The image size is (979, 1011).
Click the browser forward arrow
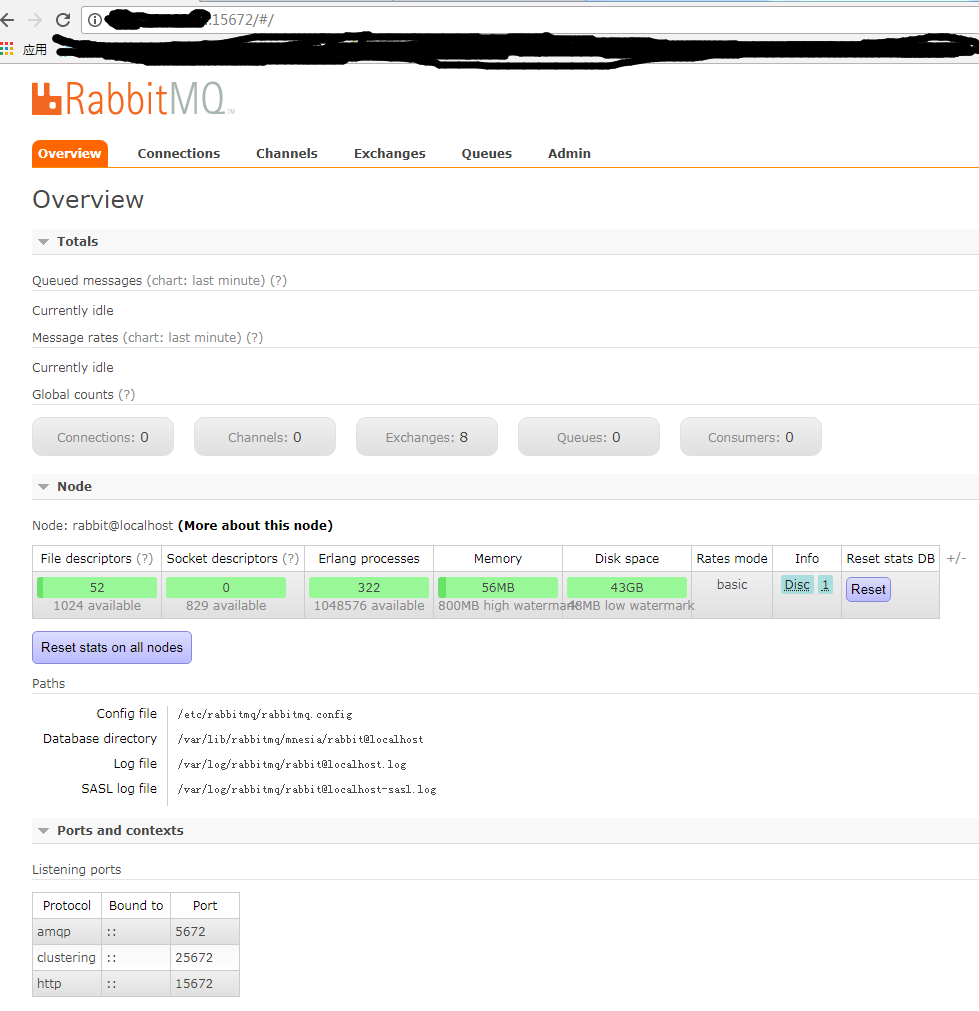point(35,20)
